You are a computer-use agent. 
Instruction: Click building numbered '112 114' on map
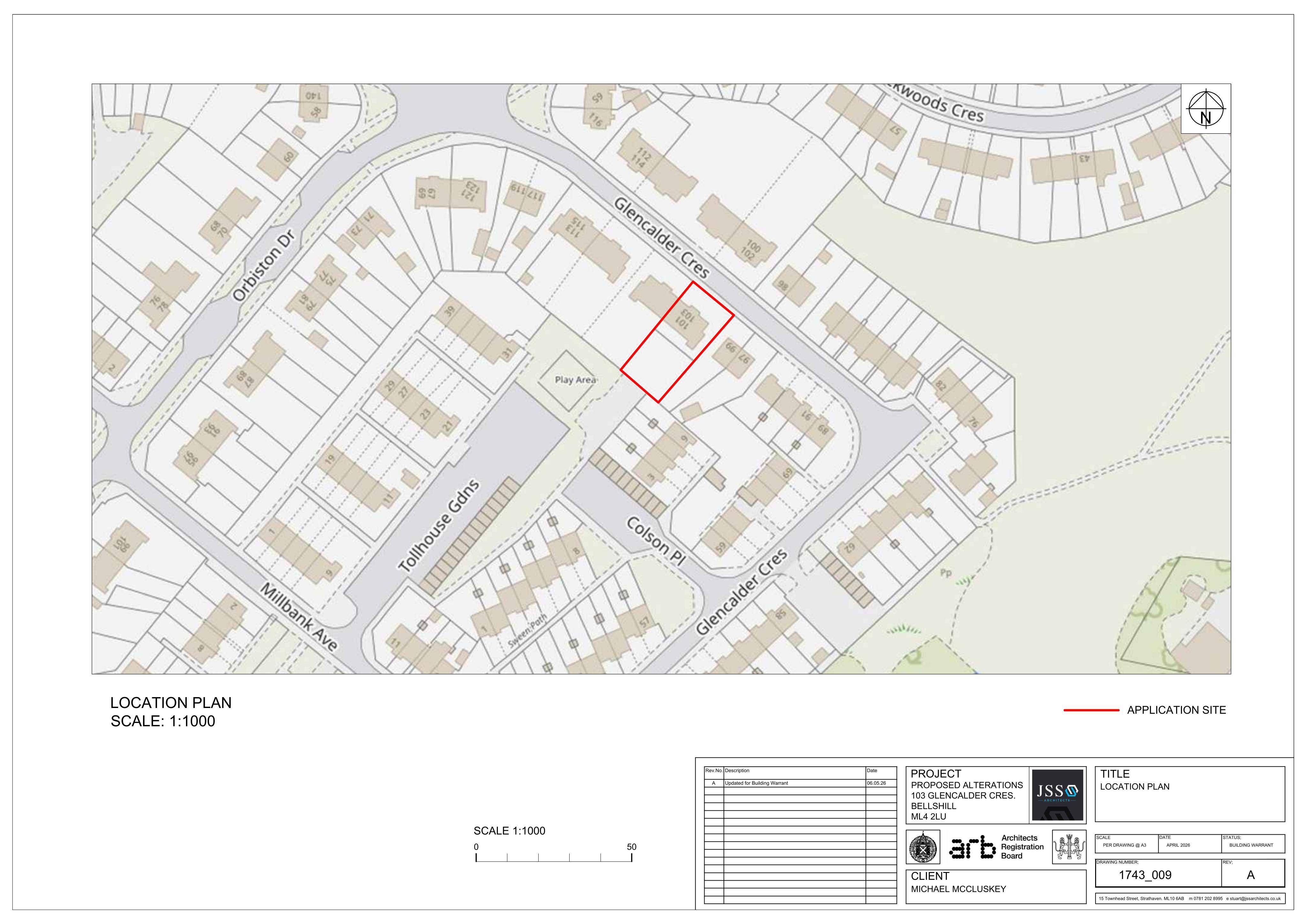(658, 166)
